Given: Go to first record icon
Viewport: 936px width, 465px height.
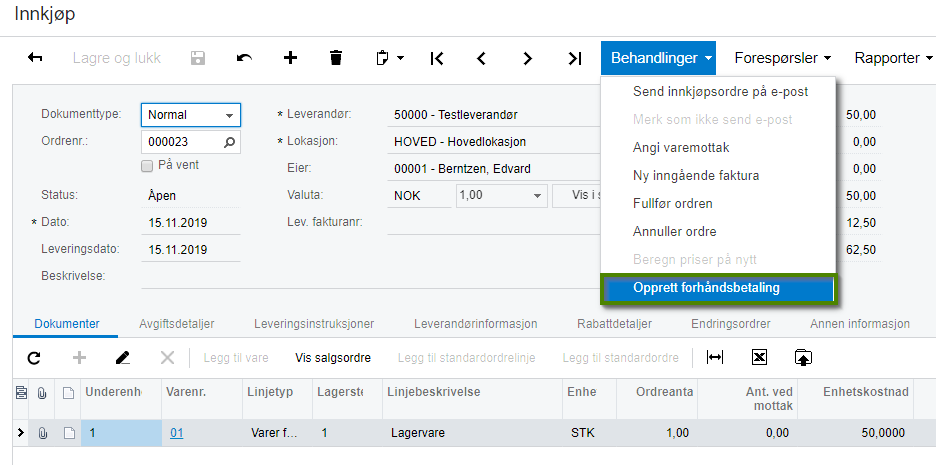Looking at the screenshot, I should (x=437, y=58).
